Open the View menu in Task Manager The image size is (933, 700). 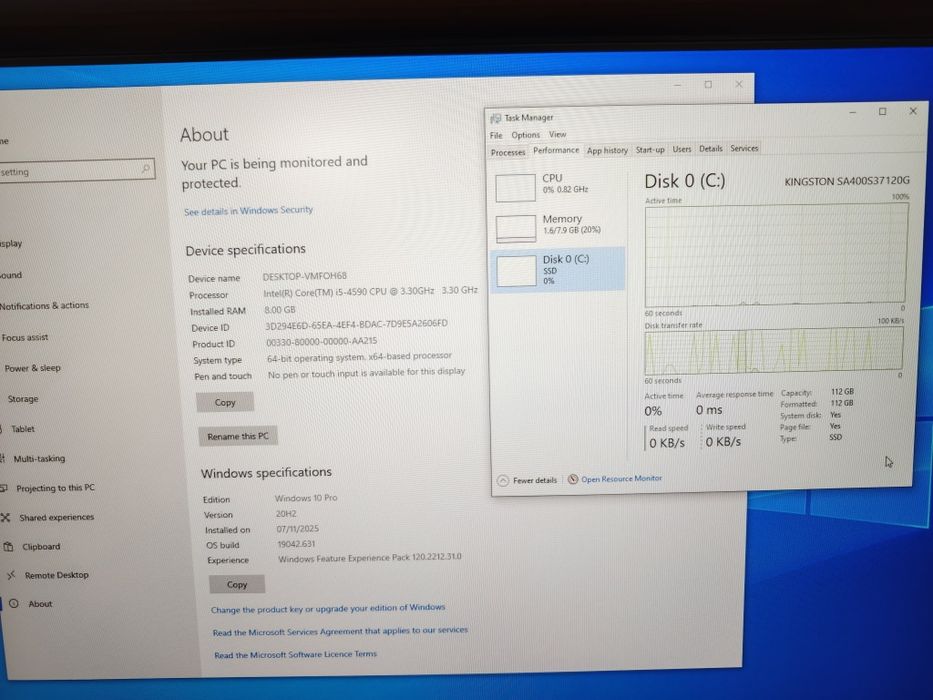tap(558, 135)
